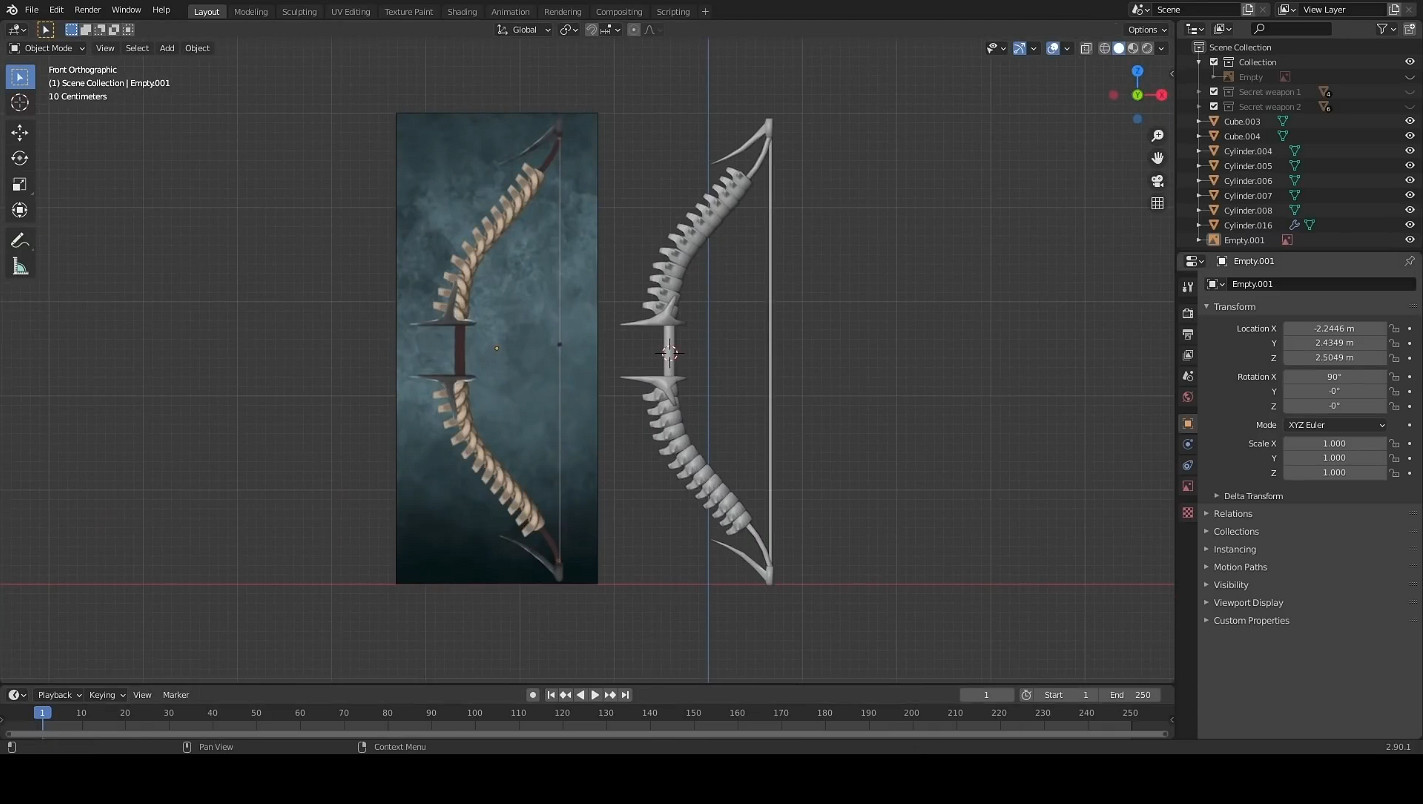
Task: Expand the Relations panel
Action: click(1232, 514)
